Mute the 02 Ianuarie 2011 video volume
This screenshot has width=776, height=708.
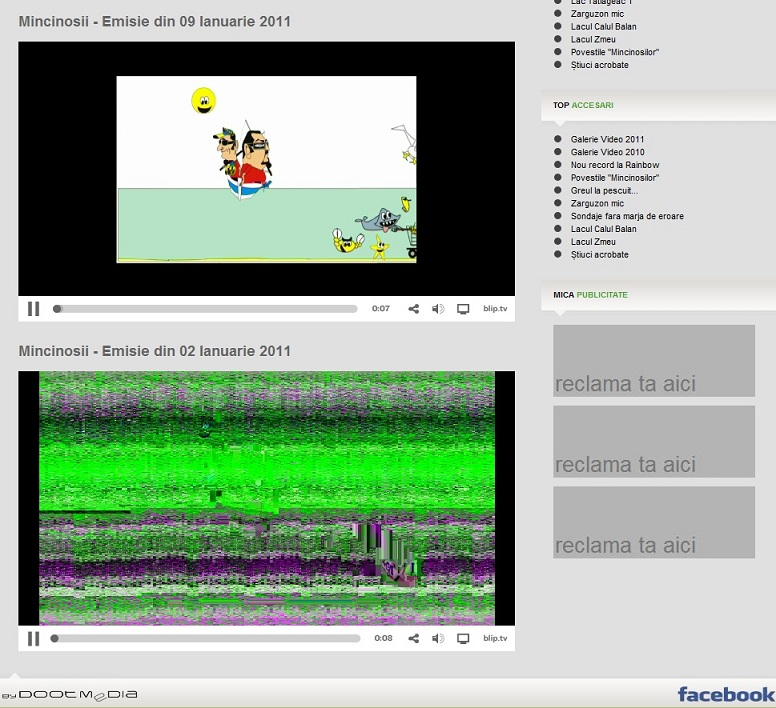pos(438,639)
